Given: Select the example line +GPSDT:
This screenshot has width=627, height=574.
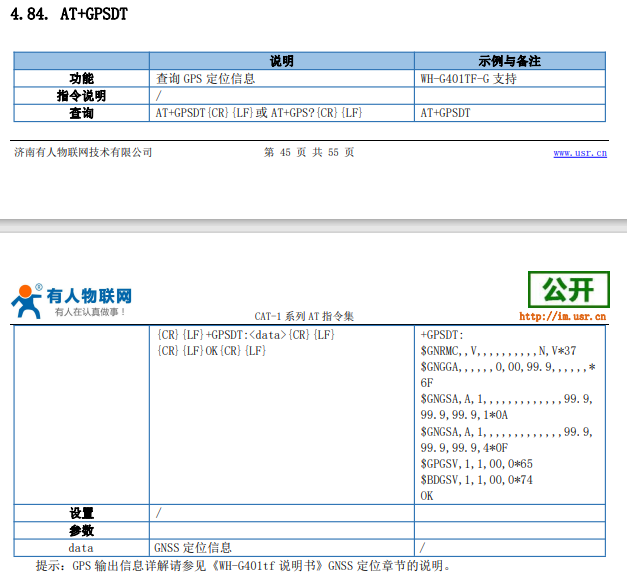Looking at the screenshot, I should tap(441, 335).
